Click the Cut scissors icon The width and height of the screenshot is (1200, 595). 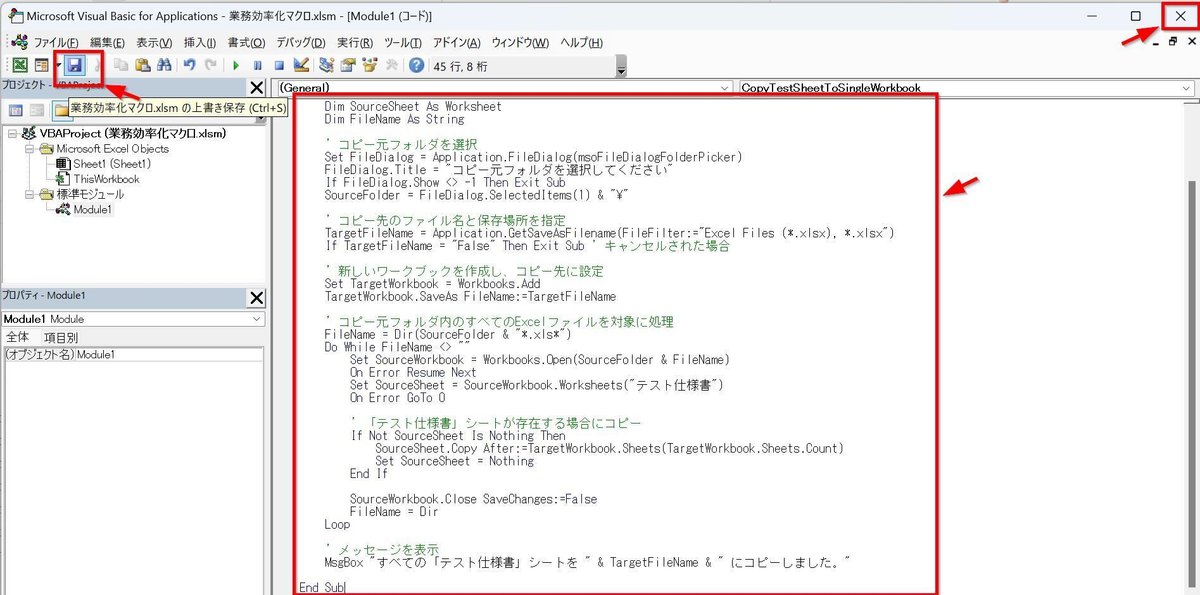(96, 65)
